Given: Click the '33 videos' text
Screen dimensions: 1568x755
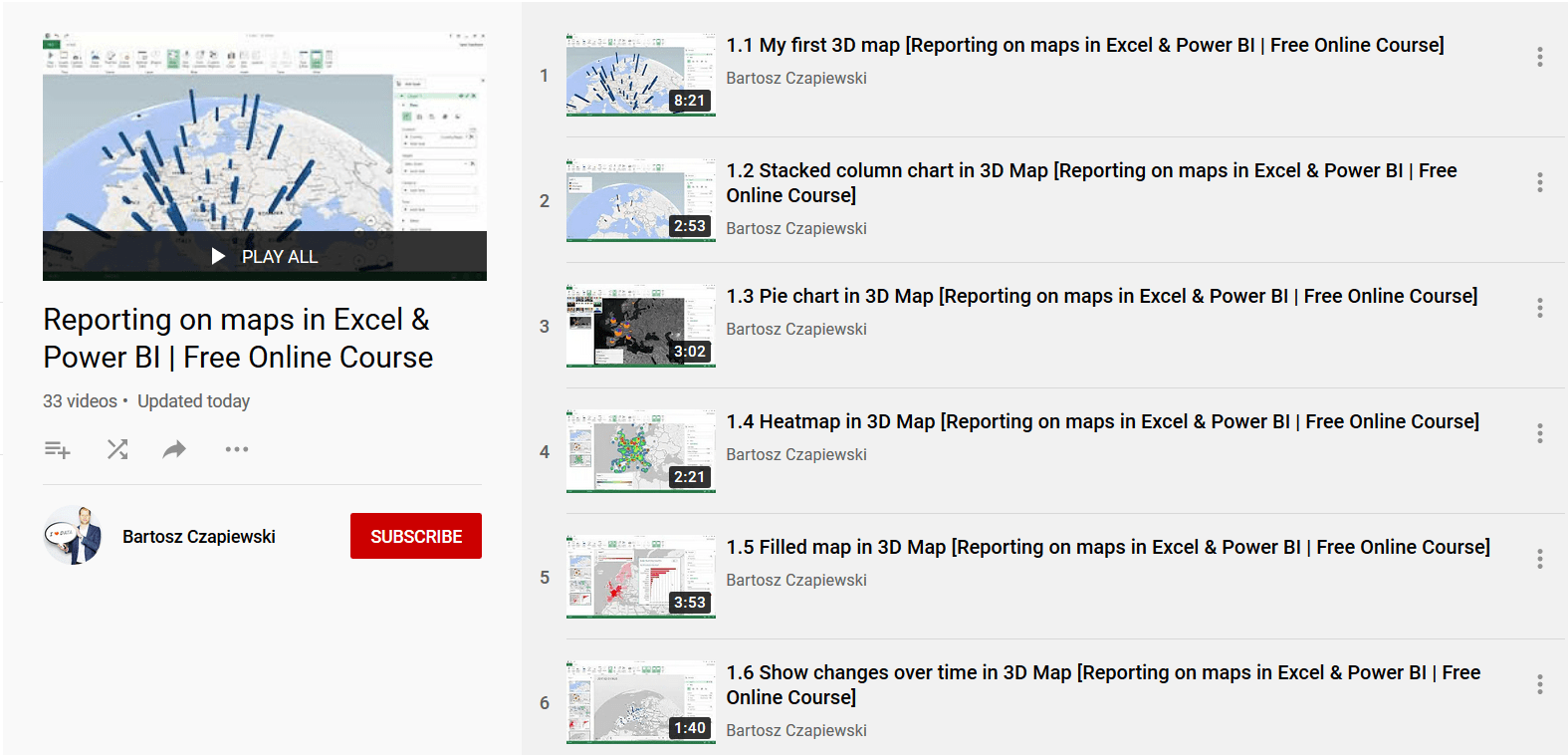Looking at the screenshot, I should (x=80, y=401).
